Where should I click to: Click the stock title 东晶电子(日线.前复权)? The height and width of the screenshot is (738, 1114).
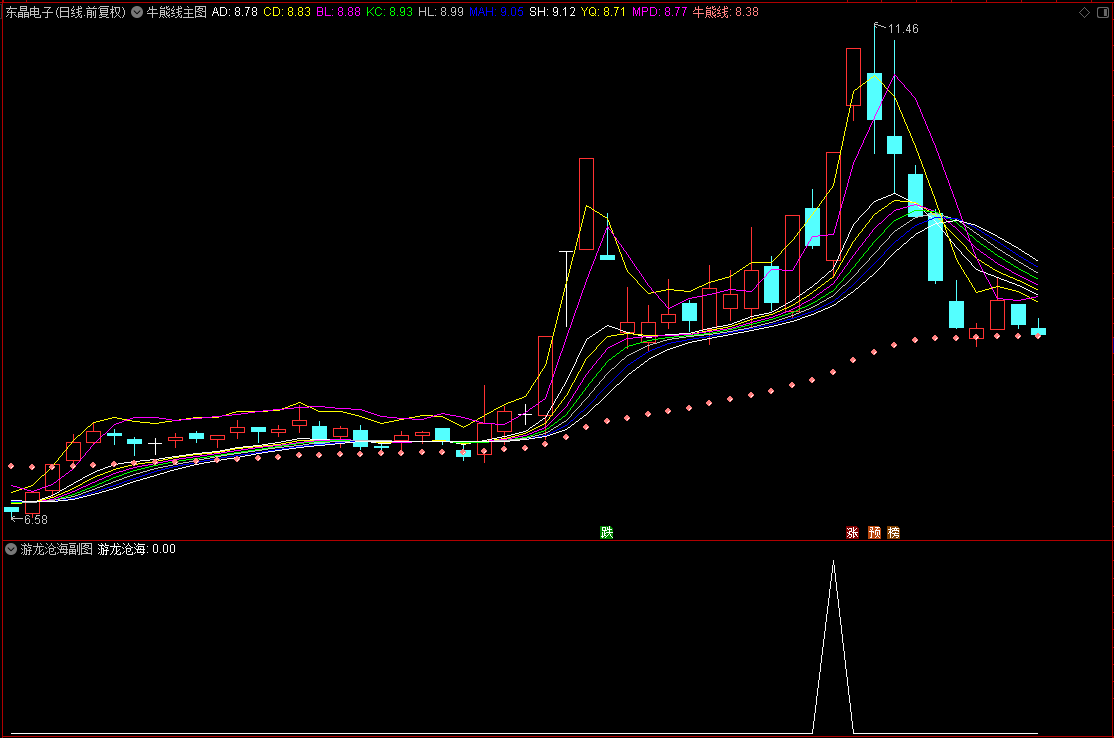pos(66,12)
